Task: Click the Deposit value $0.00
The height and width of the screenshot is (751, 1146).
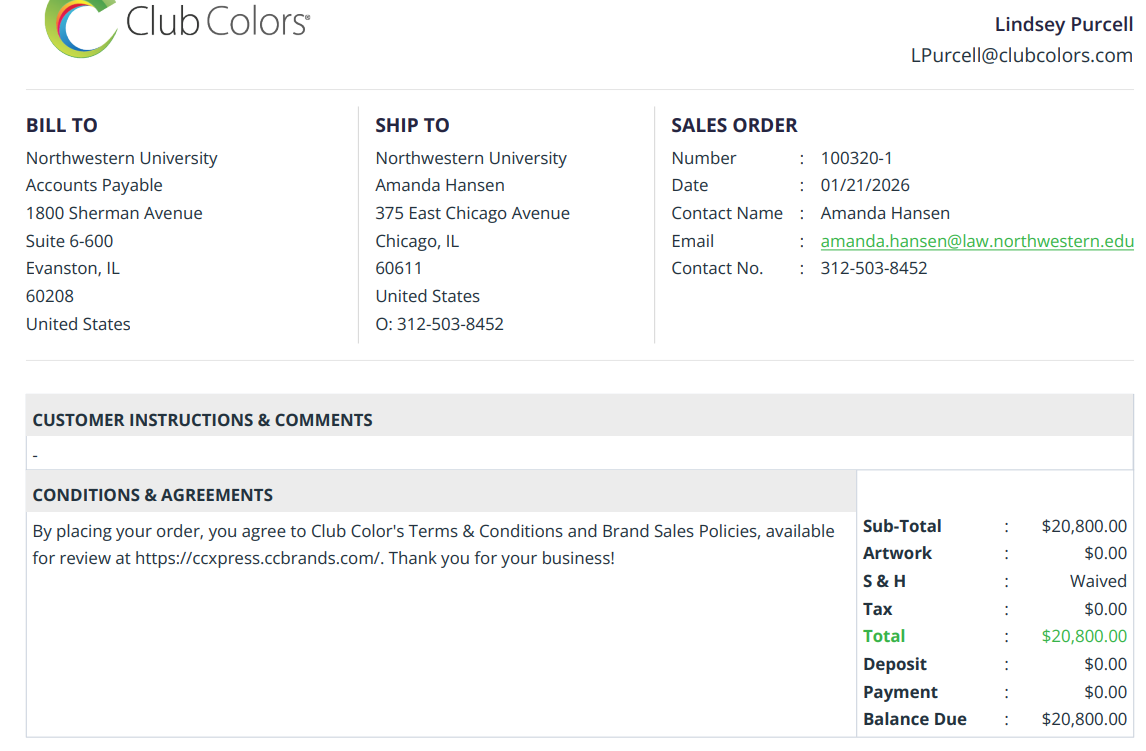Action: pyautogui.click(x=1106, y=664)
